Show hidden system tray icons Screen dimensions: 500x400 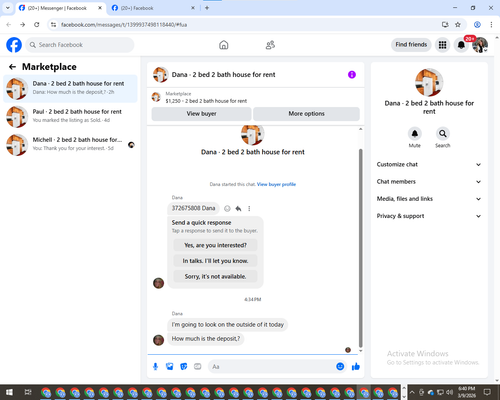(412, 392)
